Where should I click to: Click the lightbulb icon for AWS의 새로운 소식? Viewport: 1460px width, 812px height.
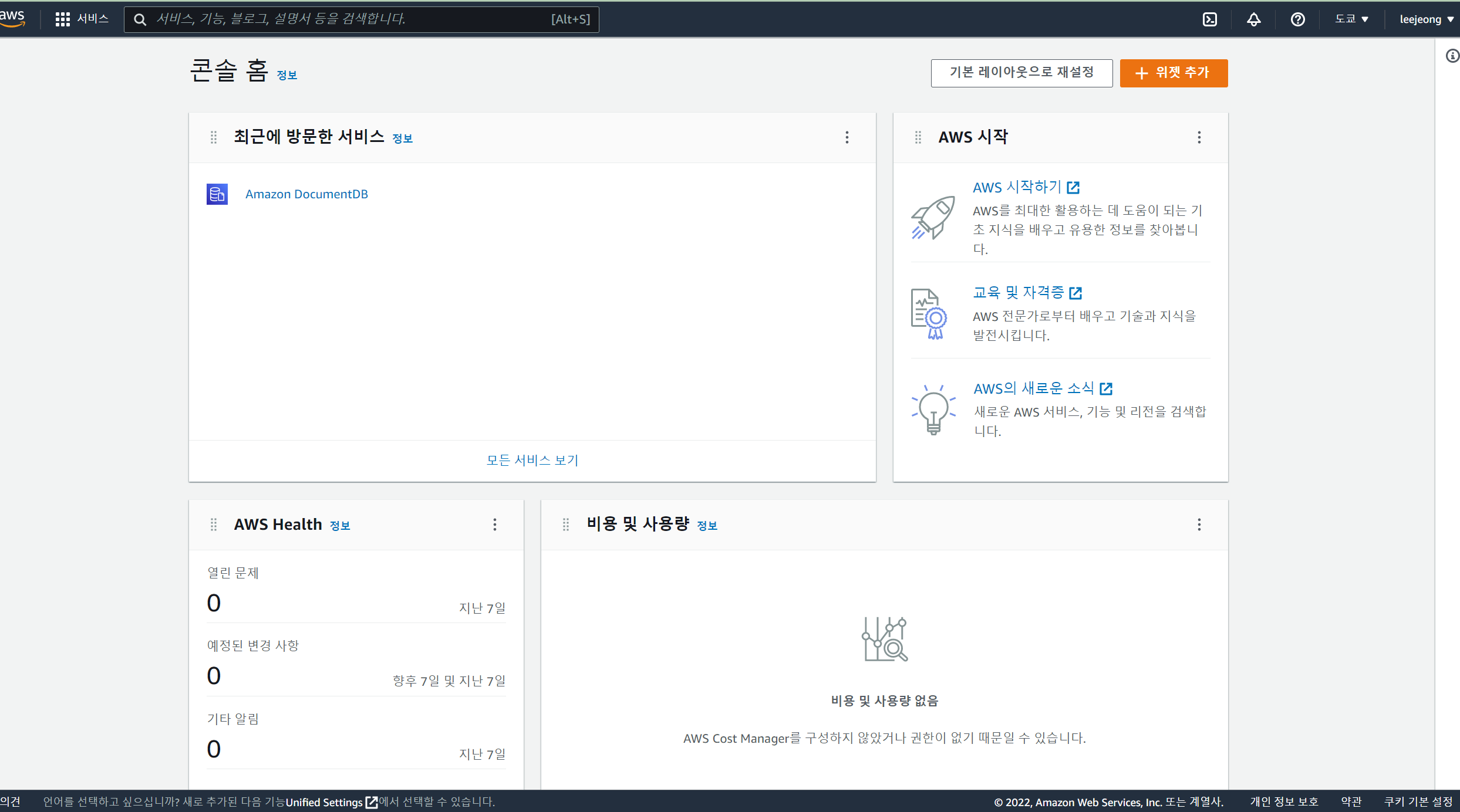(933, 410)
